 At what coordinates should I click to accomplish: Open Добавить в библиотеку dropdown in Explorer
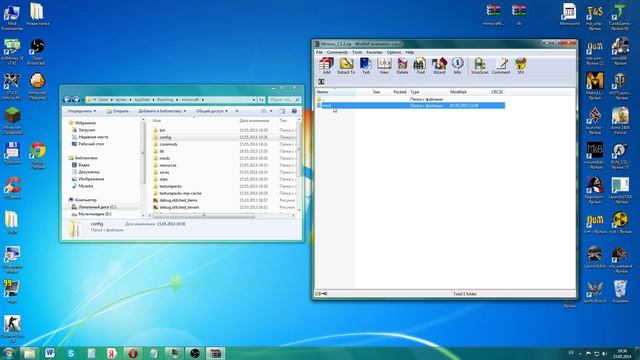click(x=162, y=111)
